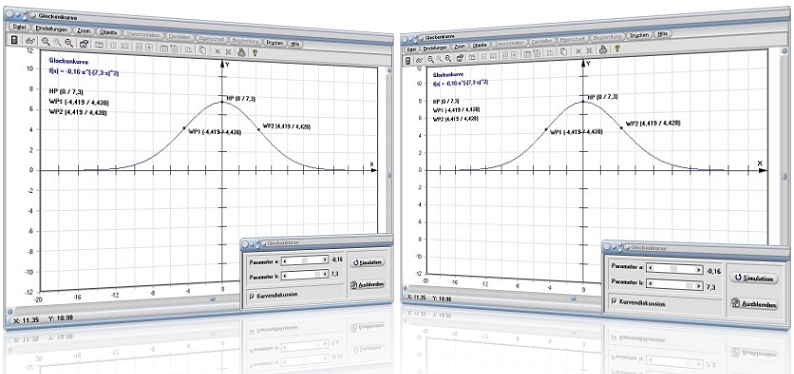Click zoom-in magnifier in left window toolbar
794x374 pixels.
coord(46,42)
